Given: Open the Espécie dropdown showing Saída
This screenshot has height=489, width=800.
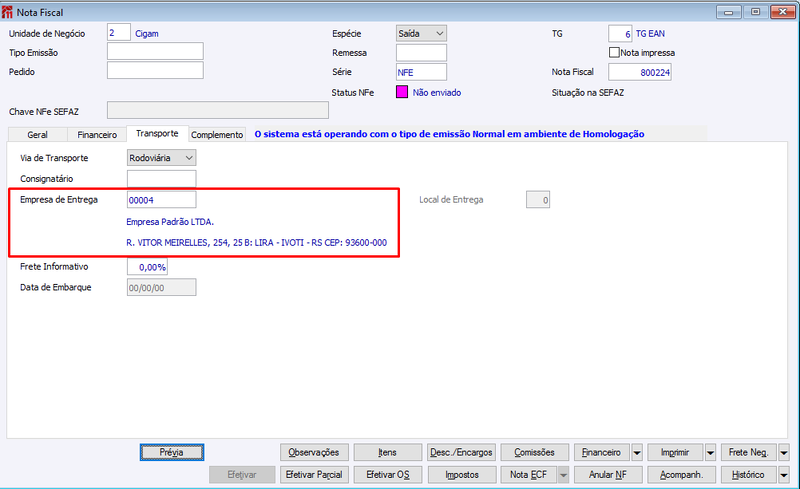Looking at the screenshot, I should (421, 34).
